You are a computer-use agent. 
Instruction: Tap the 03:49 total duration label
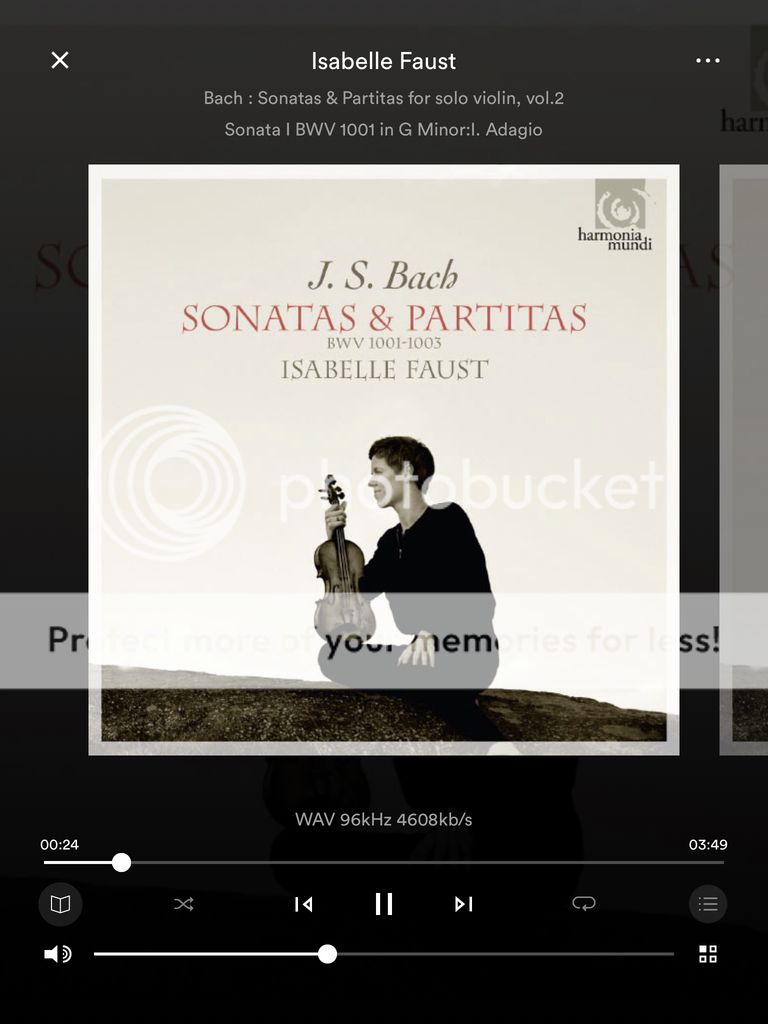[708, 844]
